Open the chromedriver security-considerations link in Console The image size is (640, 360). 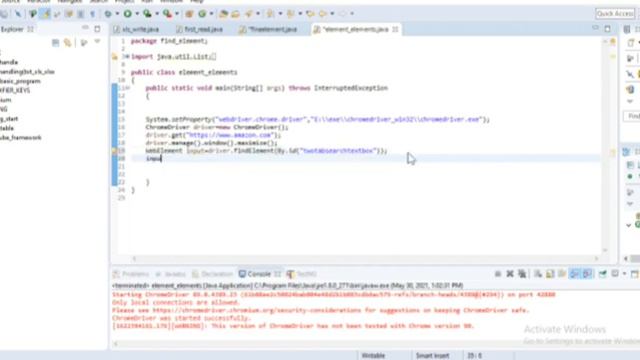tap(254, 310)
